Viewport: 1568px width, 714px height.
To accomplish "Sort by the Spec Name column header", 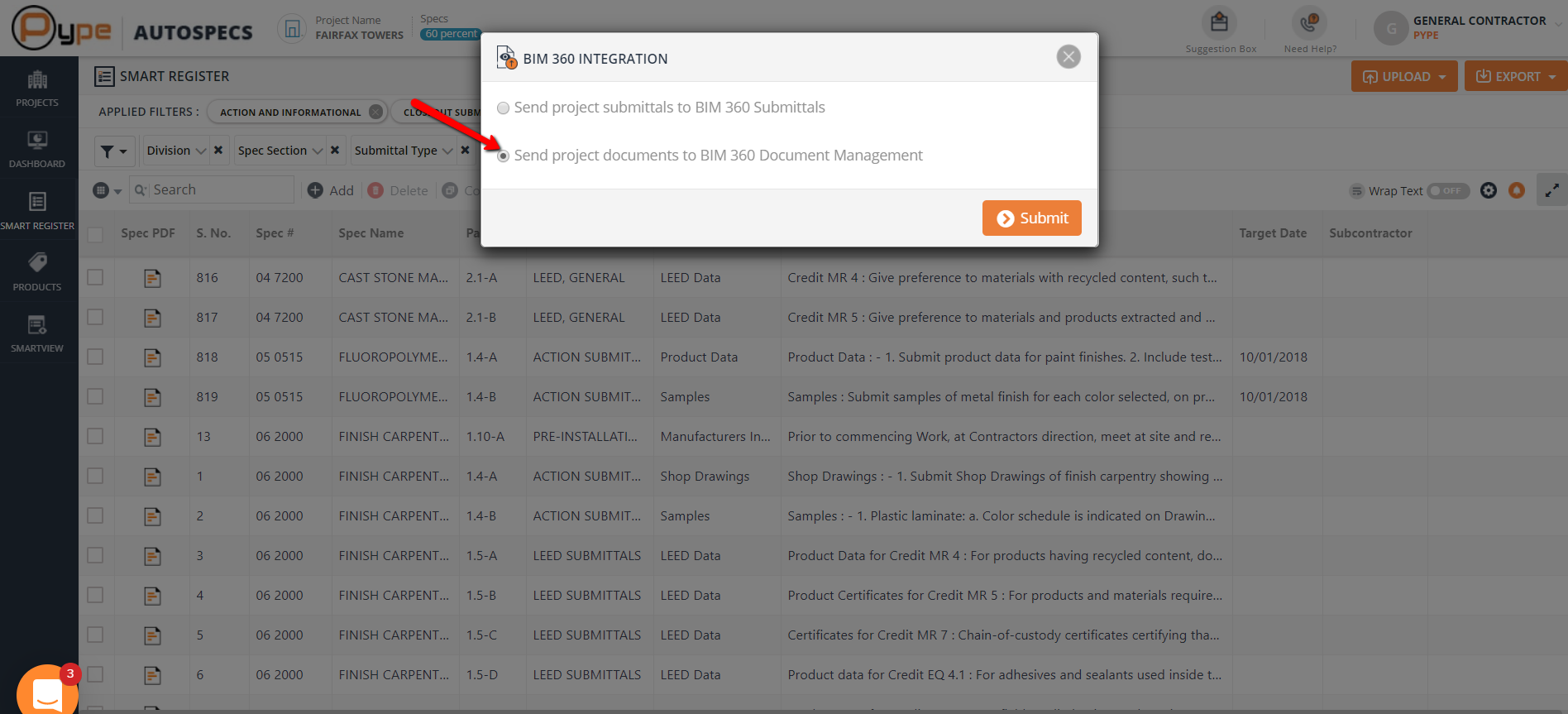I will coord(371,234).
